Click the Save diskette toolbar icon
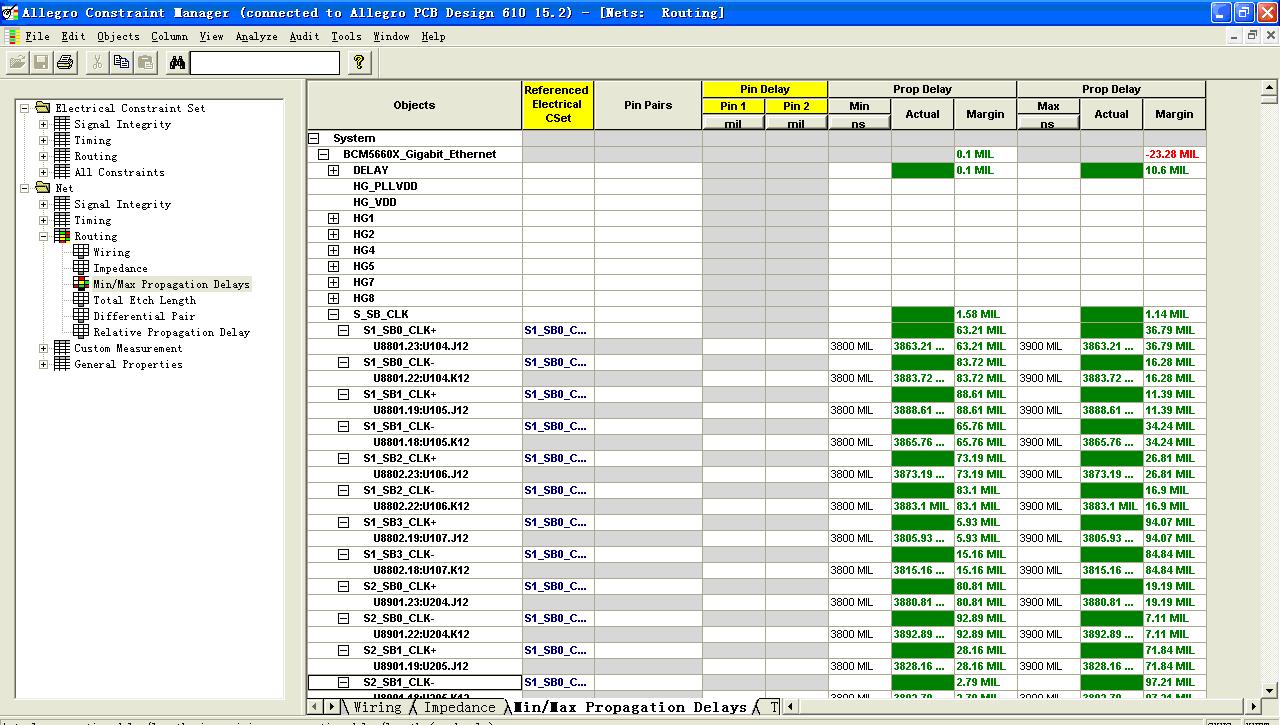Image resolution: width=1280 pixels, height=725 pixels. coord(41,62)
